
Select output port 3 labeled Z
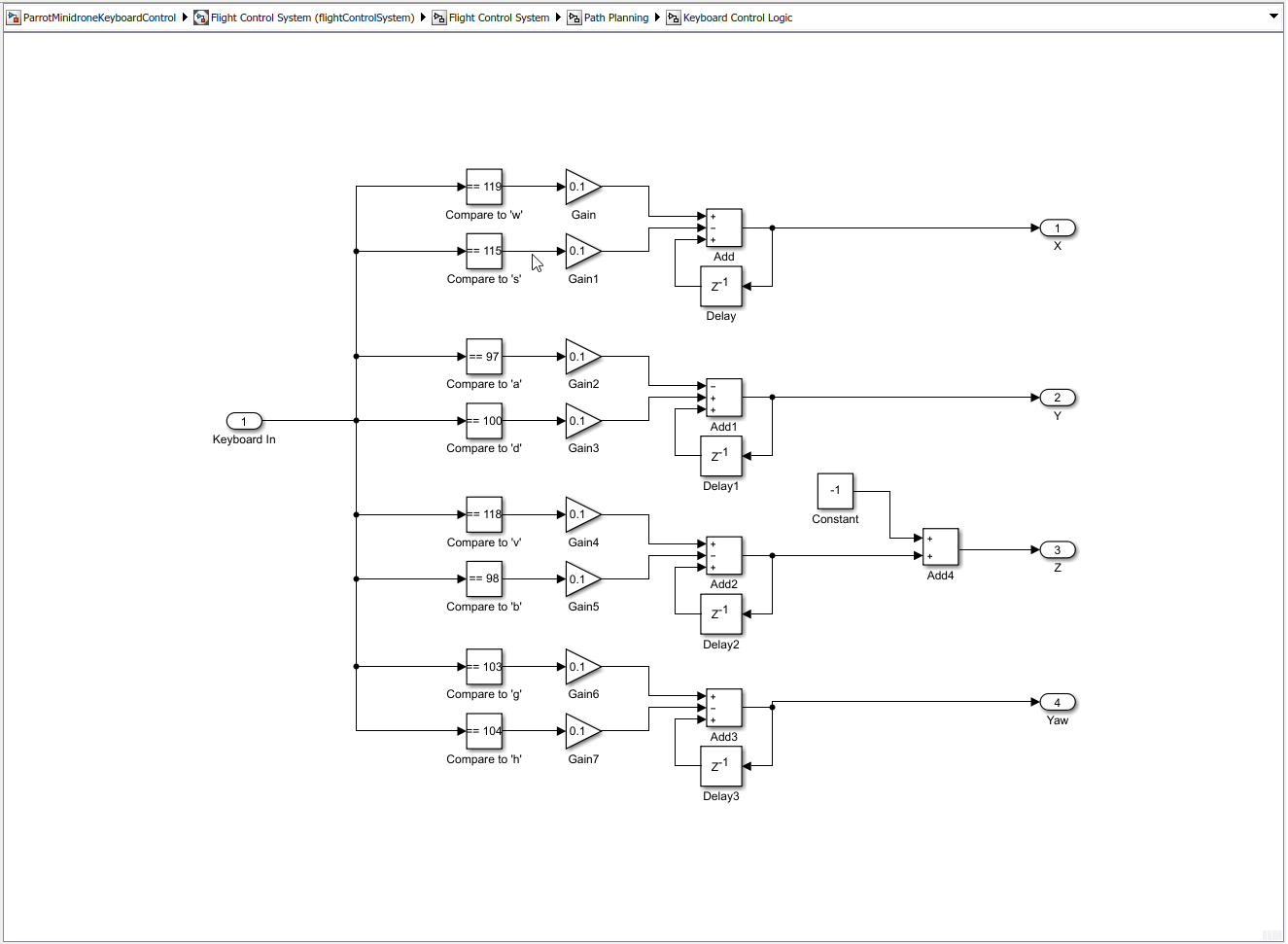1058,550
